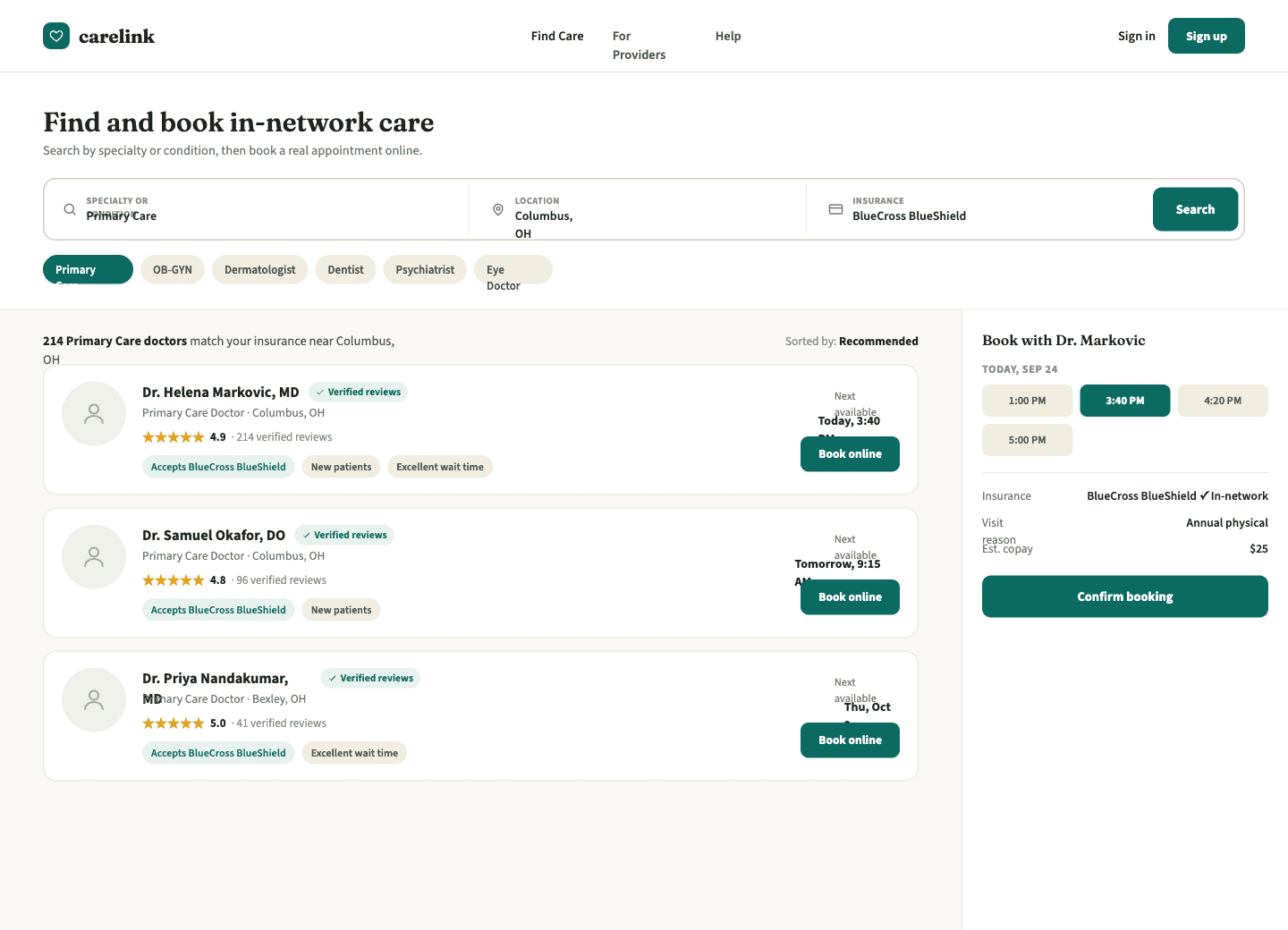The image size is (1288, 930).
Task: Click Dr. Samuel Okafor's avatar
Action: [x=94, y=557]
